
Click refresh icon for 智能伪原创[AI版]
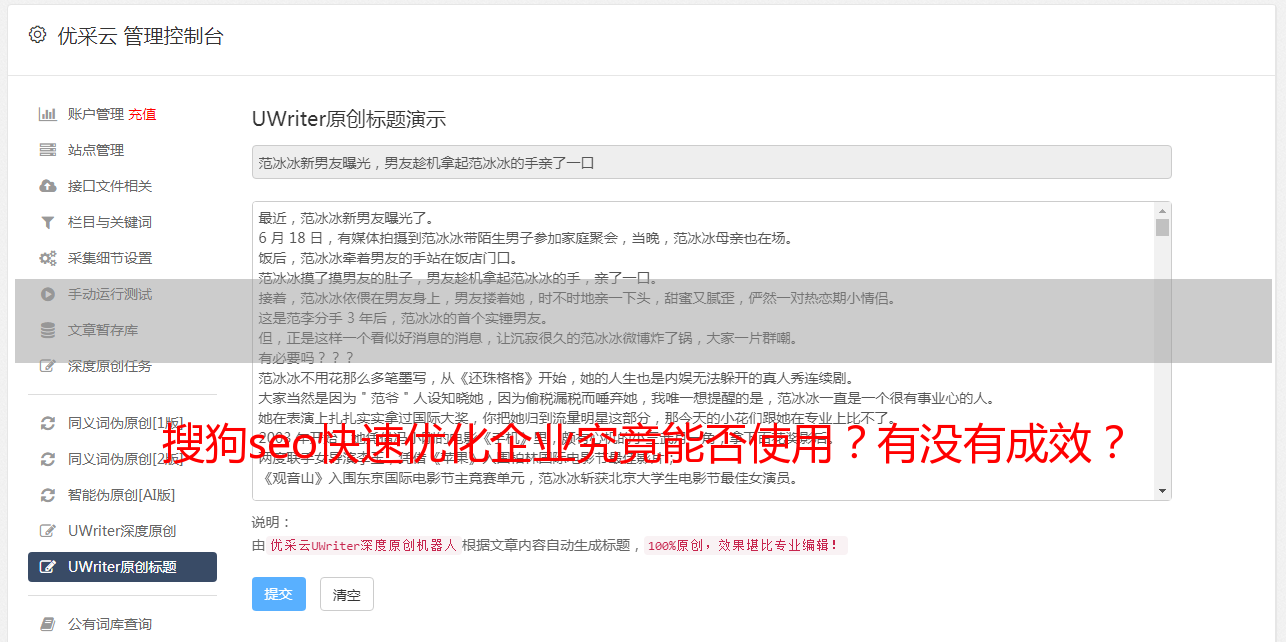click(x=47, y=495)
